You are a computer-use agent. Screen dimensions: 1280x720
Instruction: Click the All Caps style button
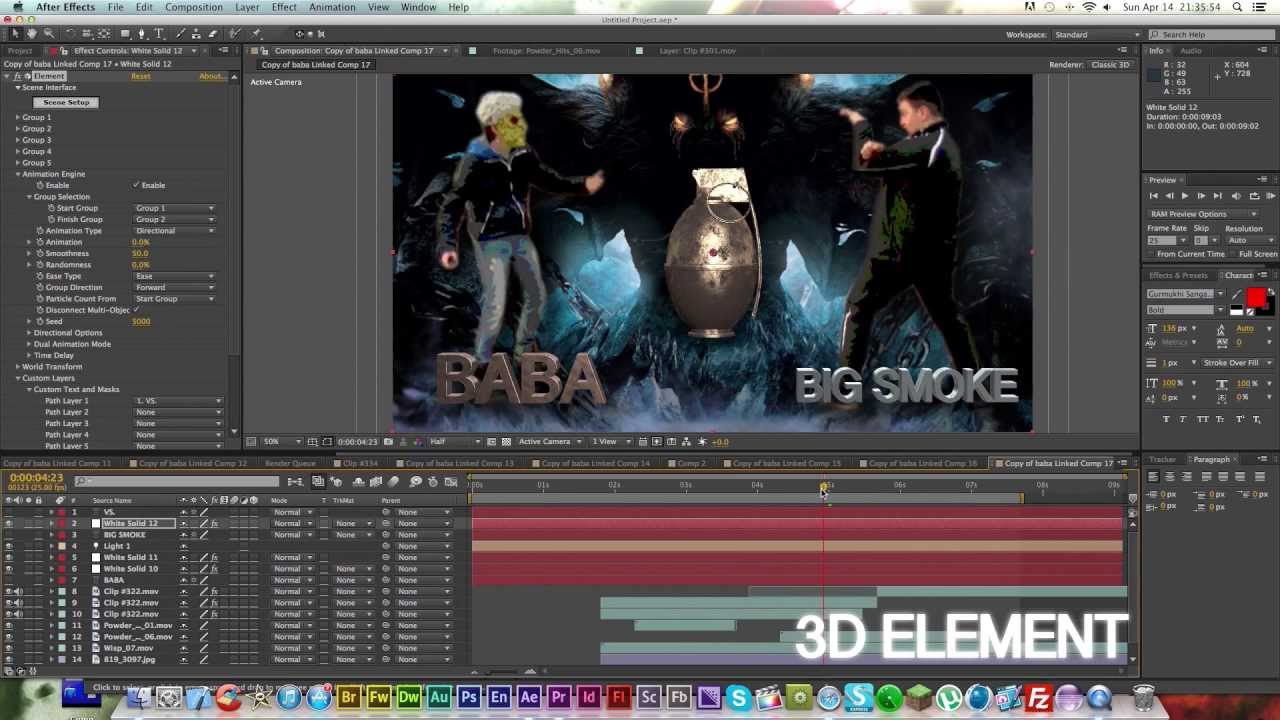click(x=1203, y=419)
